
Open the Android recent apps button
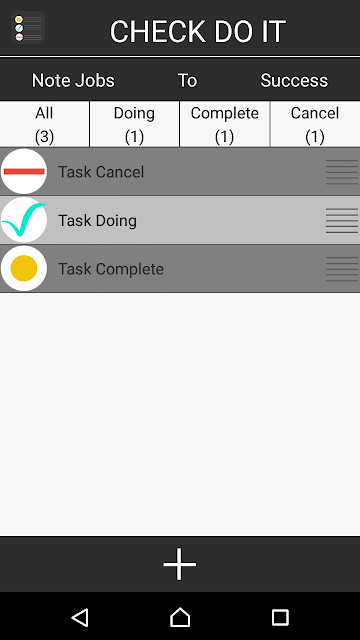280,617
